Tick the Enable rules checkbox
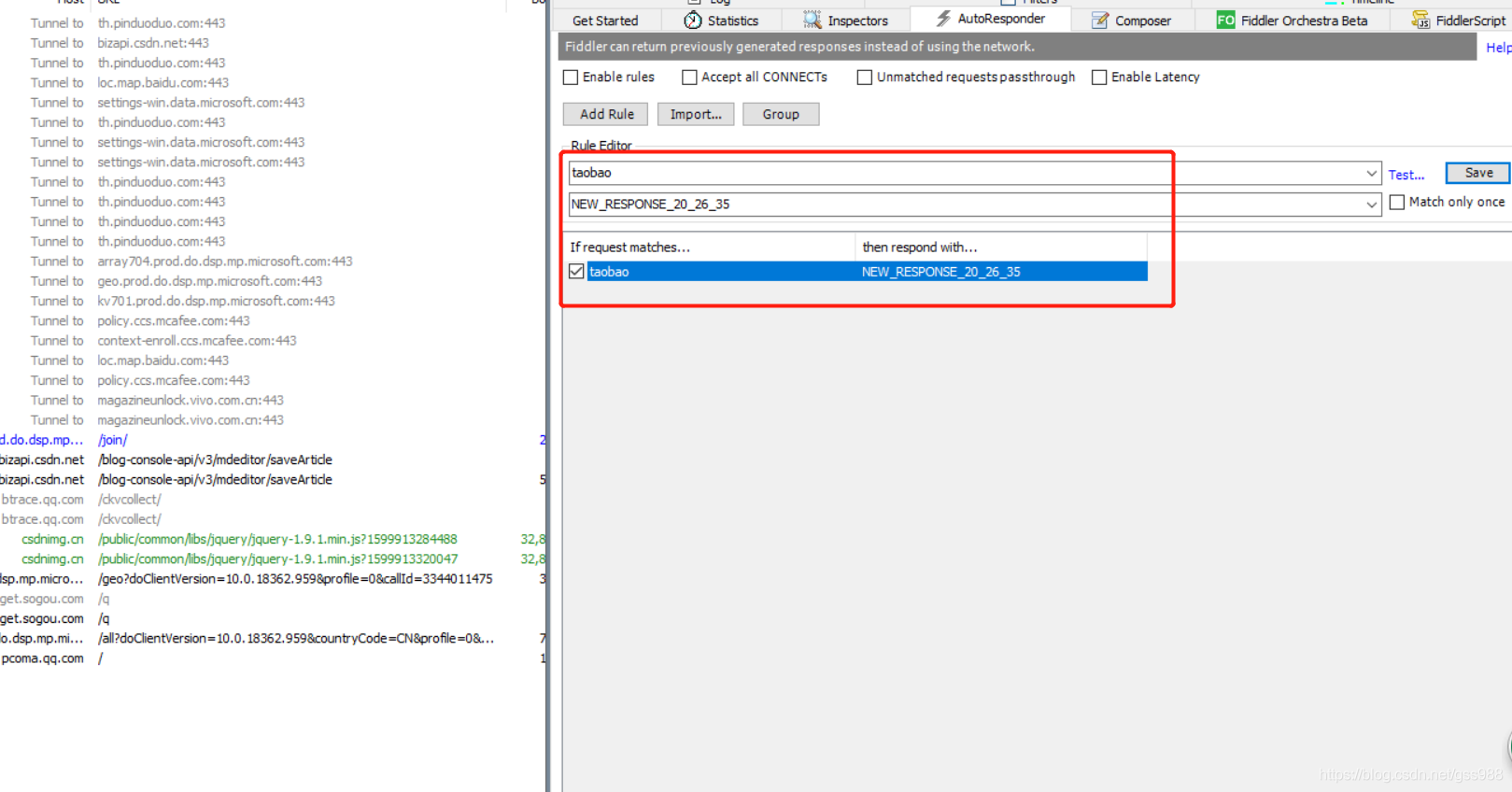This screenshot has width=1512, height=792. (571, 78)
